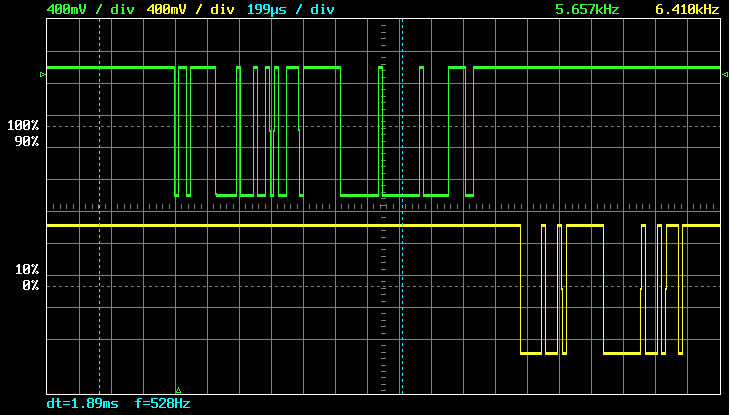Select the 10% reference level label
The width and height of the screenshot is (729, 415).
(27, 270)
